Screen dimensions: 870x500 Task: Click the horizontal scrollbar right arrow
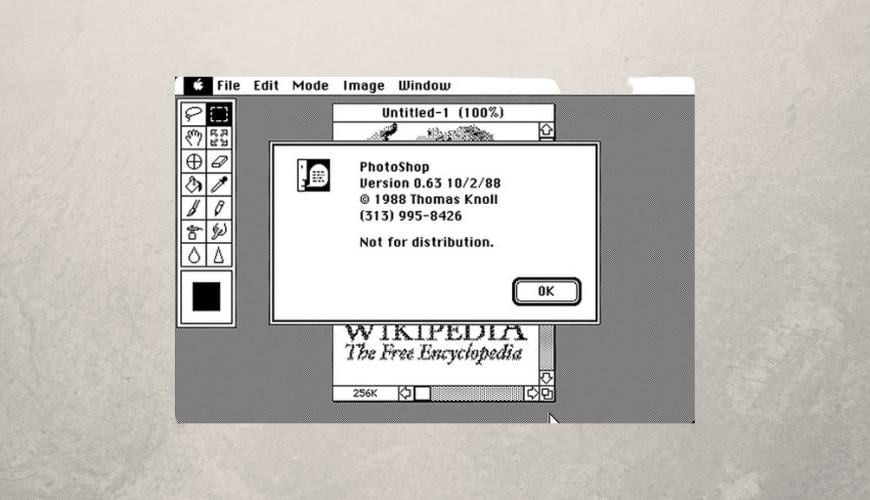532,393
